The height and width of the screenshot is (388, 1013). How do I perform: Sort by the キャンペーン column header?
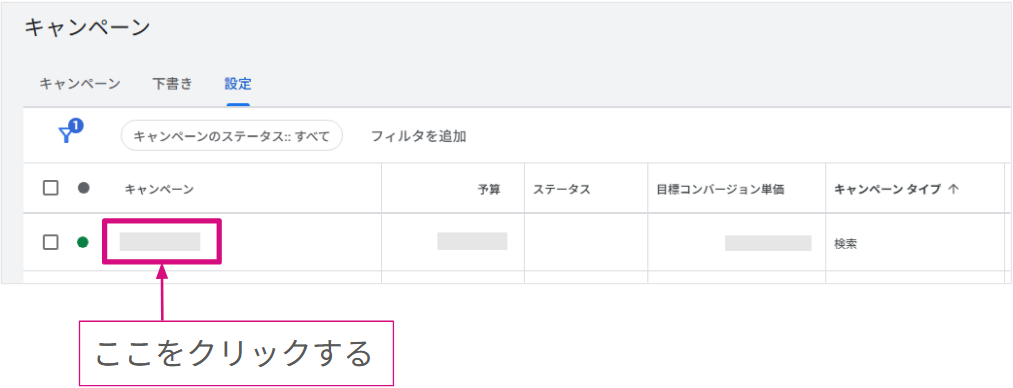click(x=159, y=189)
